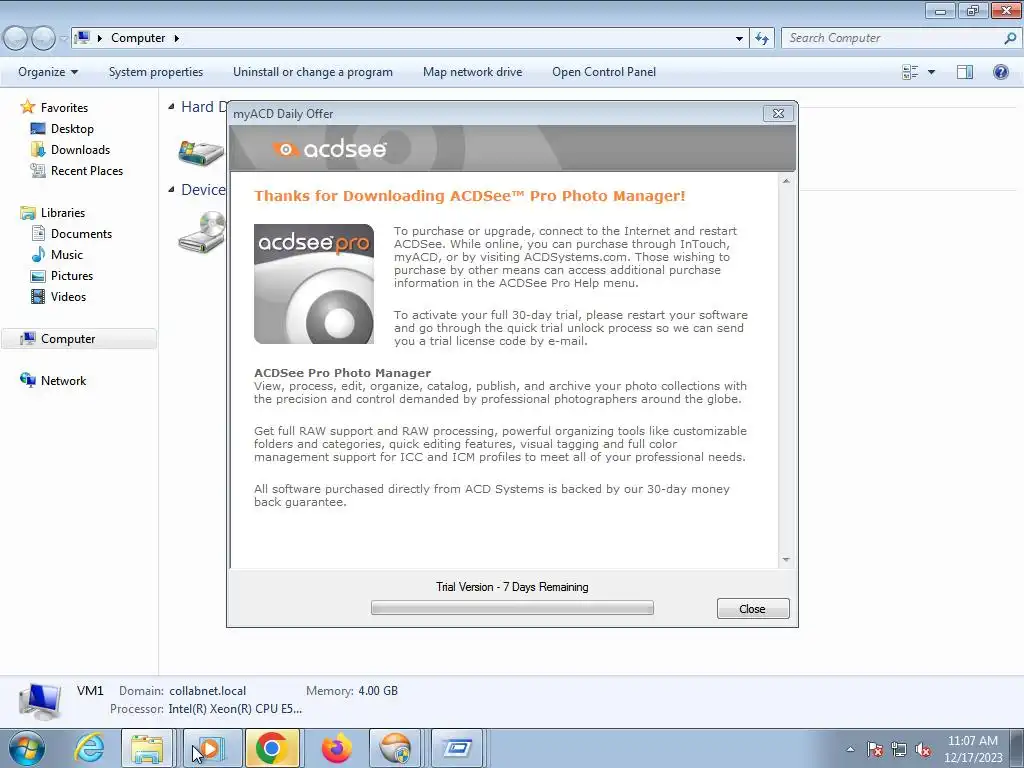Click the Action Center flag icon
The image size is (1024, 768).
point(875,749)
